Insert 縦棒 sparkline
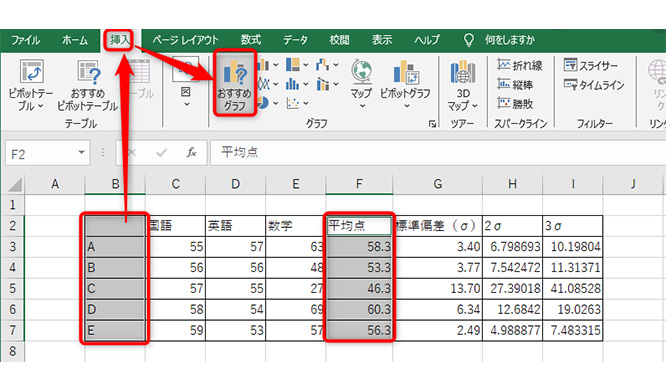666x390 pixels. [515, 84]
